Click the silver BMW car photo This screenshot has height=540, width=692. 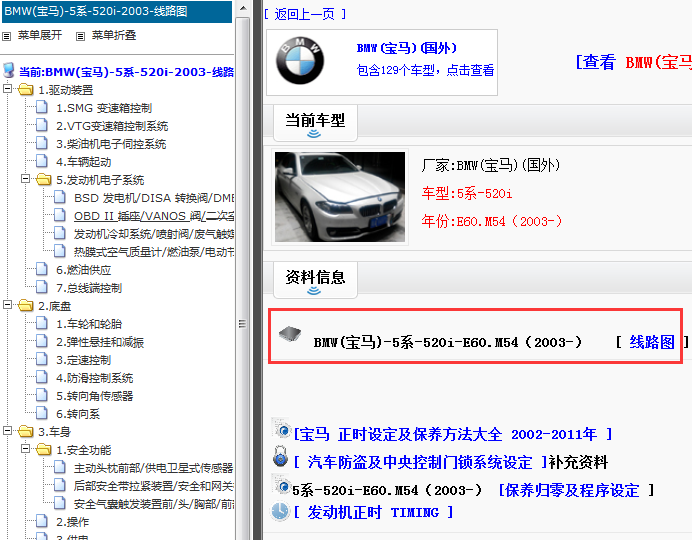[340, 197]
